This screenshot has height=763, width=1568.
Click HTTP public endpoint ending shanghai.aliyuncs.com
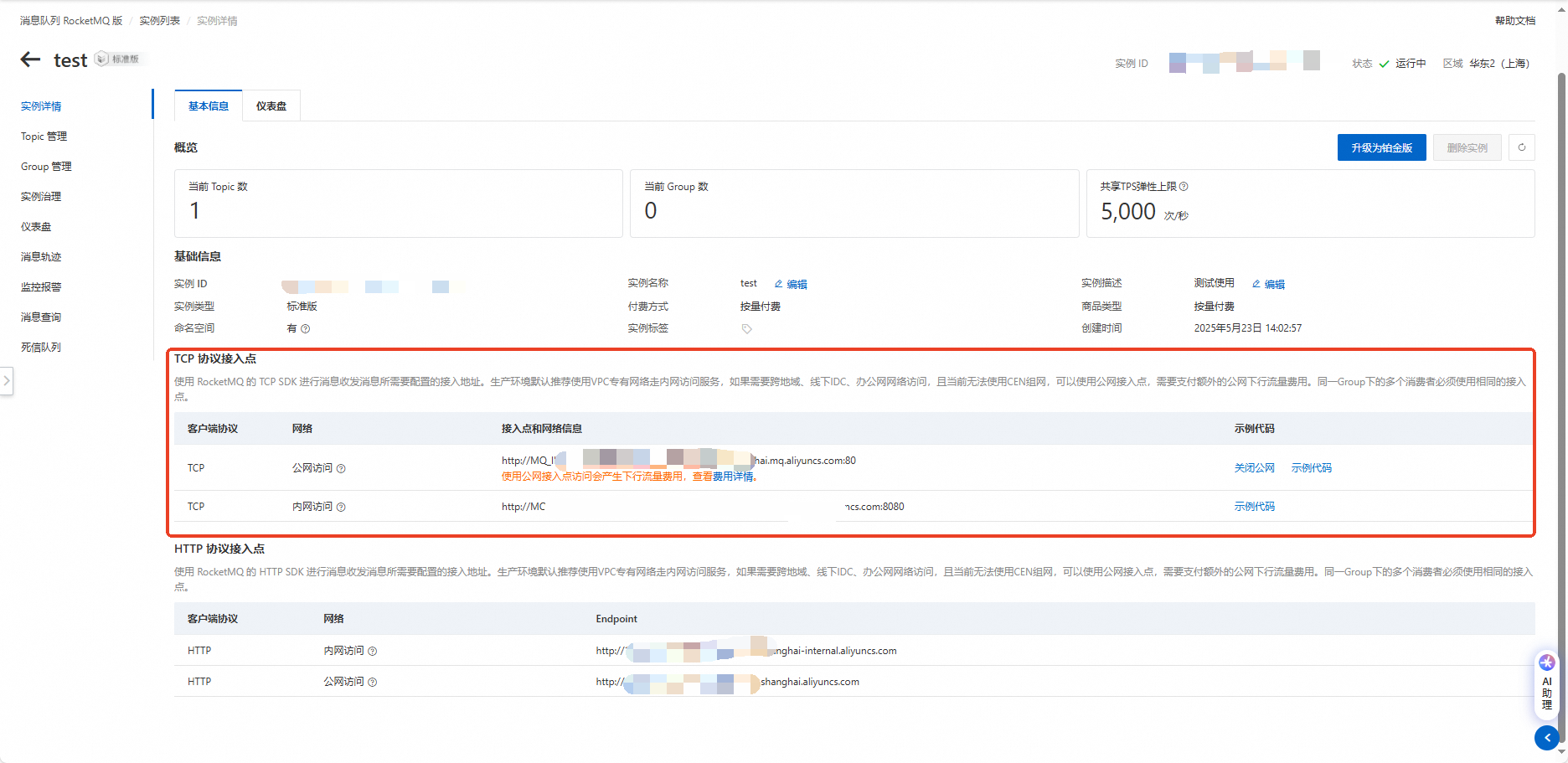[x=727, y=682]
